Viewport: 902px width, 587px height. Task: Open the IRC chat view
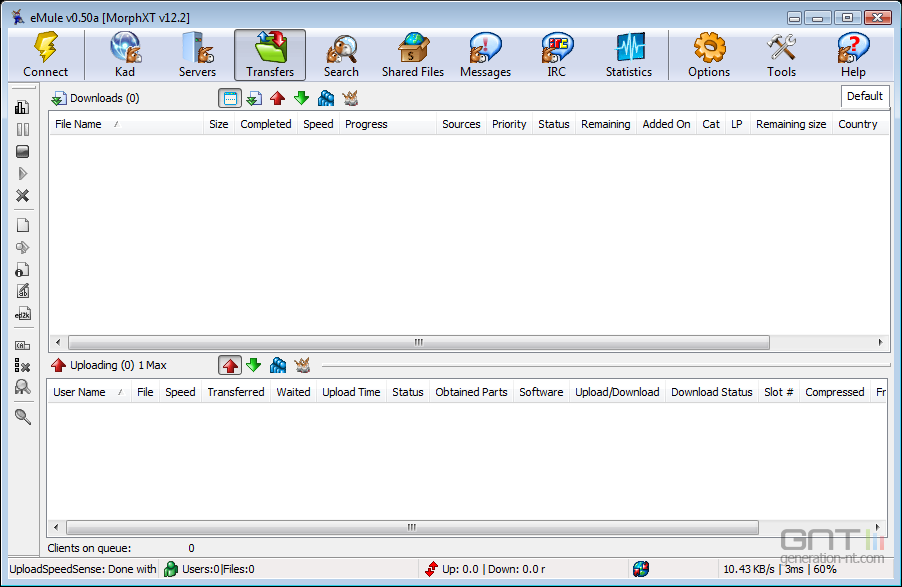tap(556, 54)
